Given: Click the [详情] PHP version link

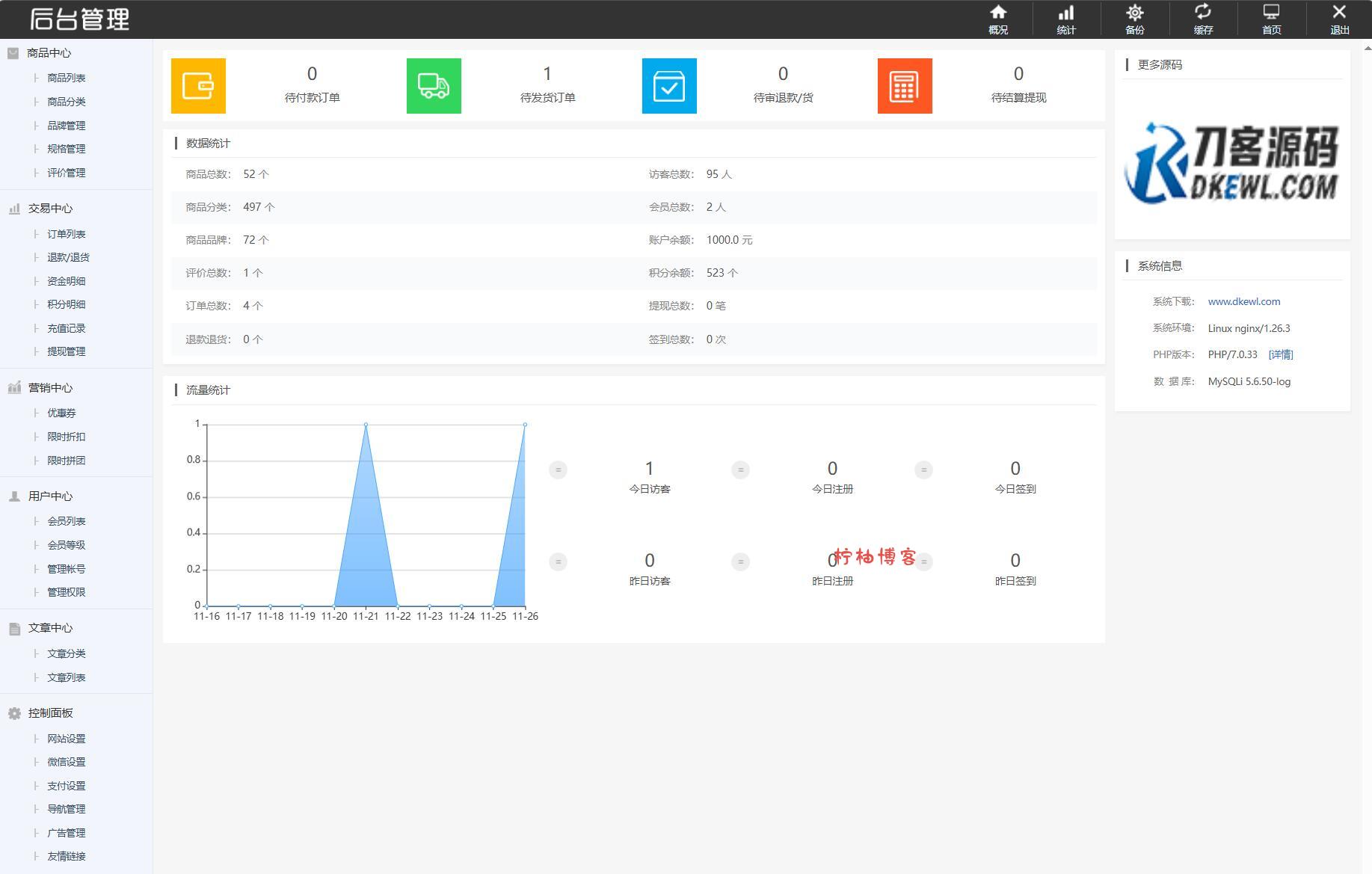Looking at the screenshot, I should (x=1280, y=354).
